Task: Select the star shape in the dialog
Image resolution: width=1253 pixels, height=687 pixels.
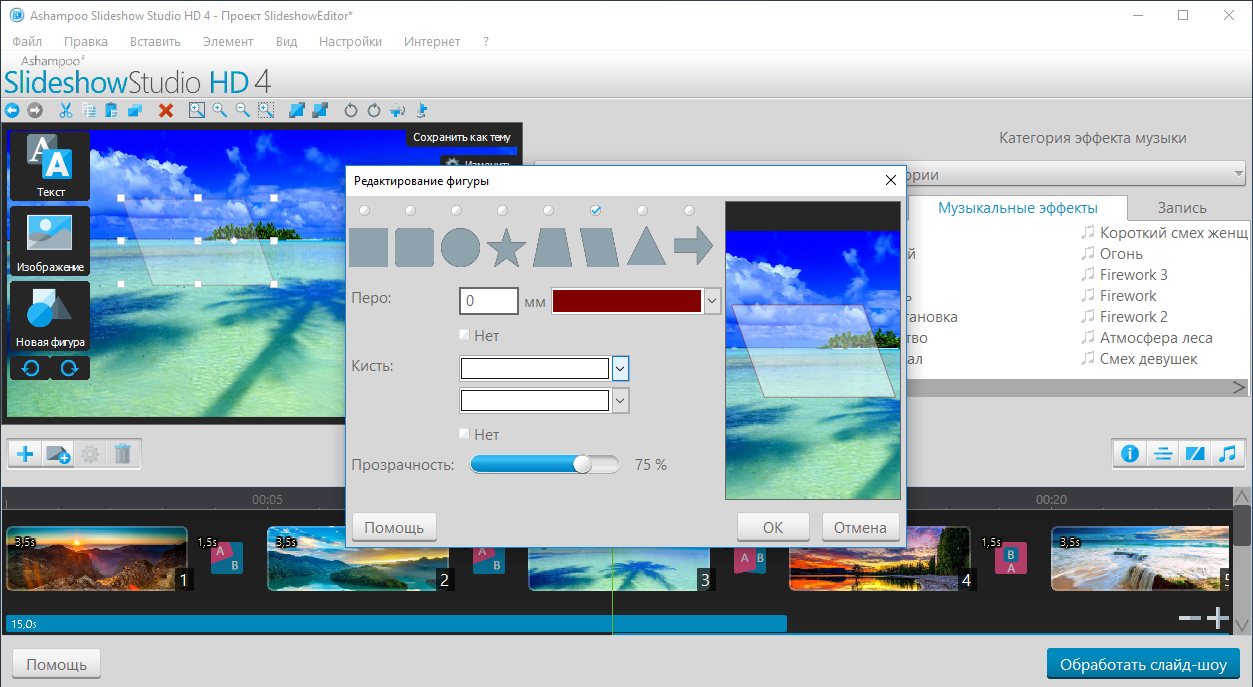Action: click(507, 247)
